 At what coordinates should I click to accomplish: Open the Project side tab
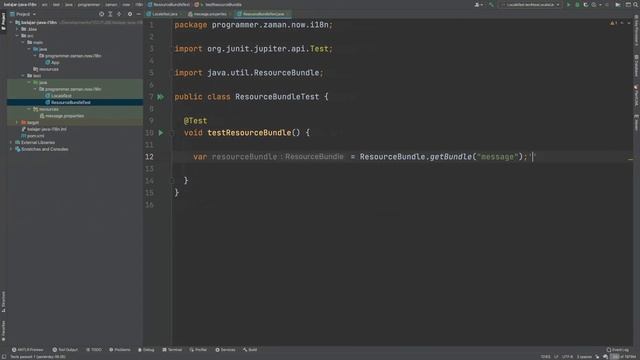tap(3, 21)
